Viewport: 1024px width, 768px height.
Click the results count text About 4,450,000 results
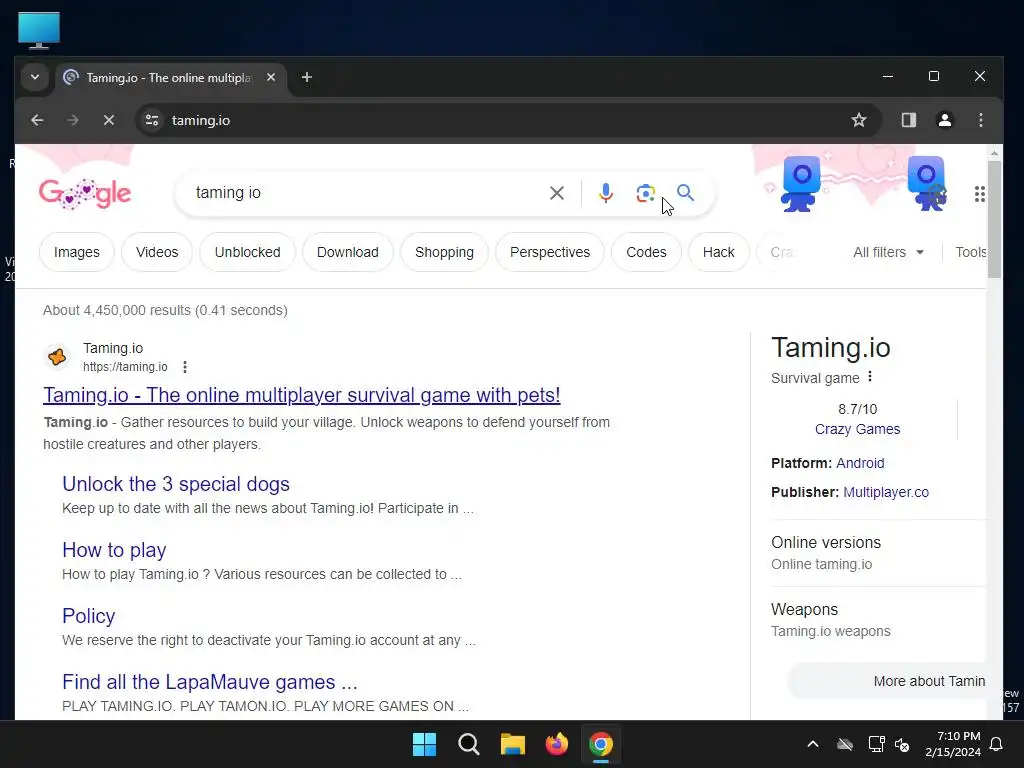tap(165, 310)
